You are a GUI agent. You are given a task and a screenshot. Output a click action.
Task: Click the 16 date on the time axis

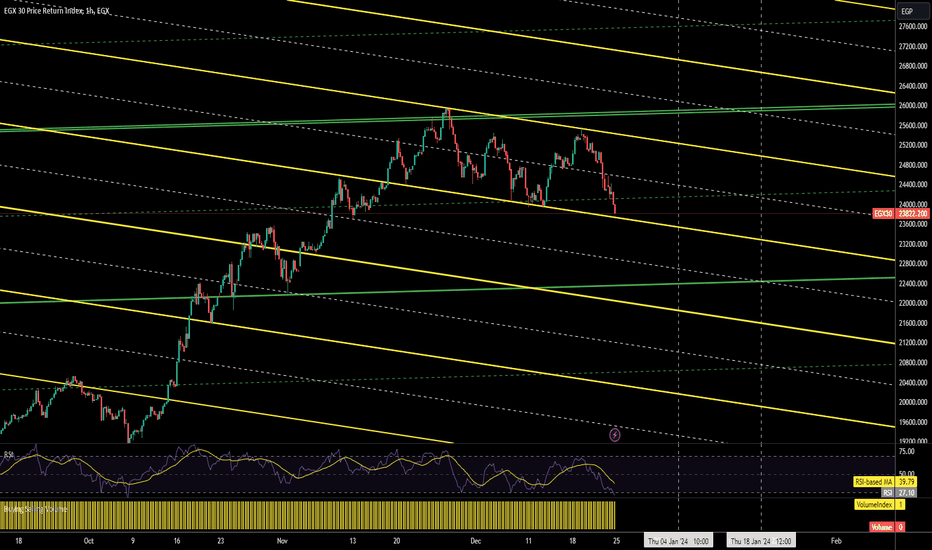pyautogui.click(x=177, y=541)
